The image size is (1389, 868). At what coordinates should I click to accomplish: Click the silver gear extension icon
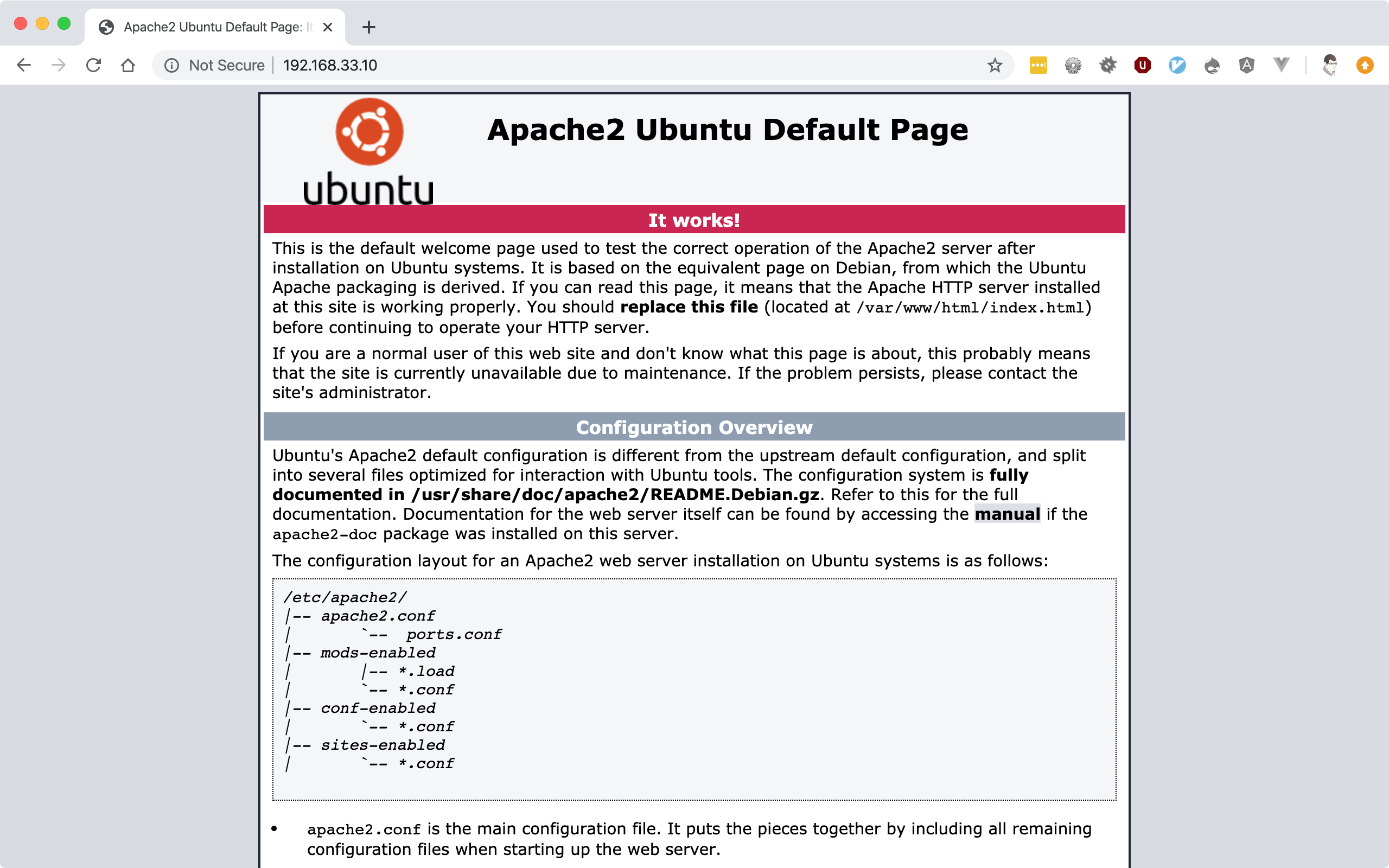1073,65
